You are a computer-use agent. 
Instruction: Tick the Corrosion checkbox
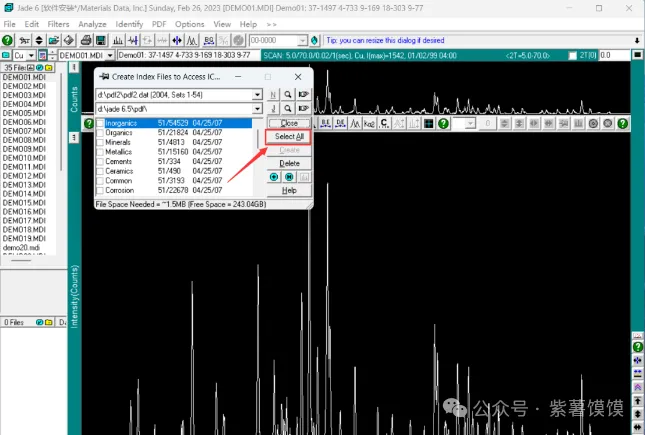pyautogui.click(x=100, y=190)
